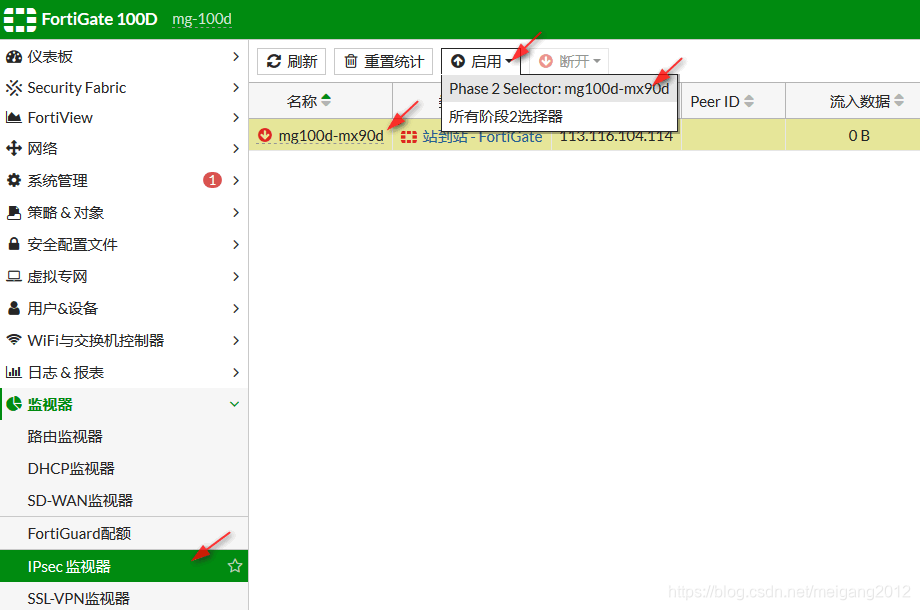920x610 pixels.
Task: Click the red FortiGate site-to-site icon
Action: pyautogui.click(x=409, y=137)
